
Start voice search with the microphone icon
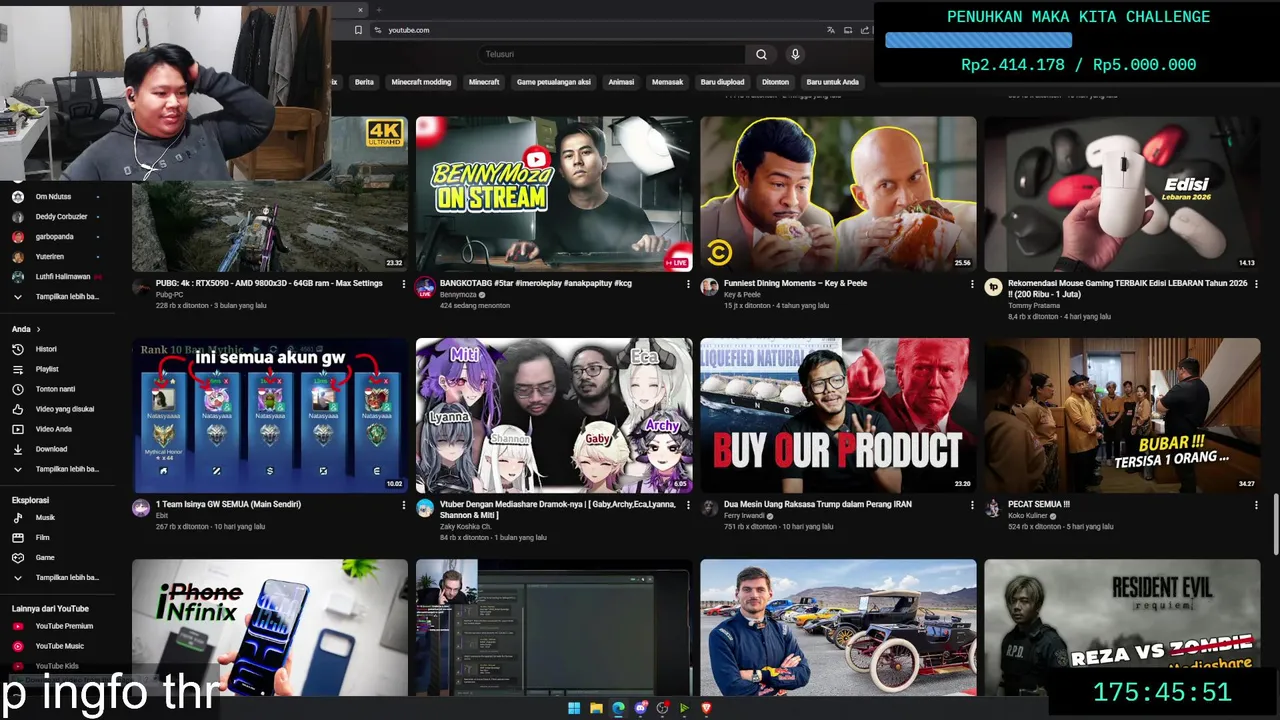795,54
